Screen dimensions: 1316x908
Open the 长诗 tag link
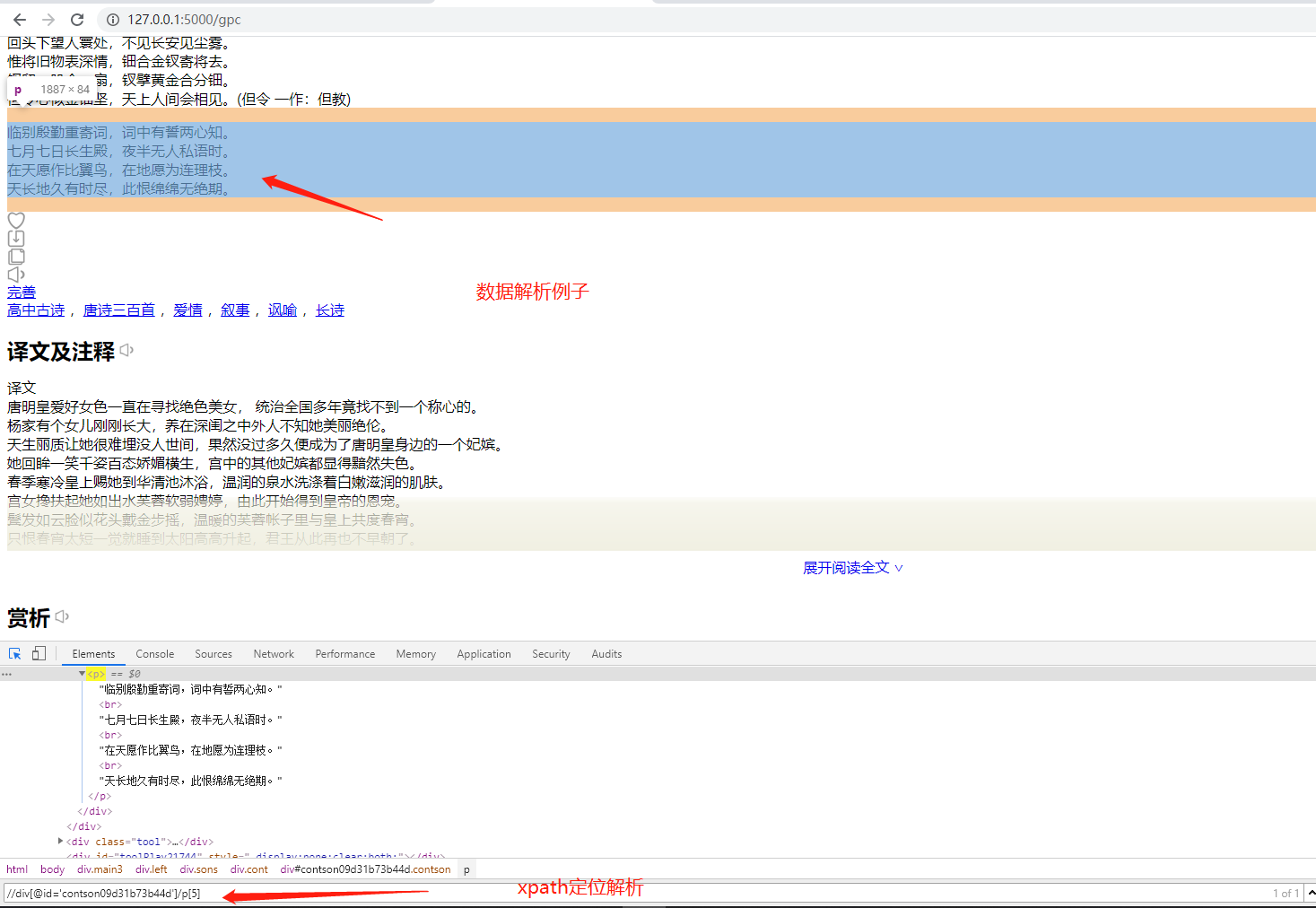pyautogui.click(x=330, y=310)
